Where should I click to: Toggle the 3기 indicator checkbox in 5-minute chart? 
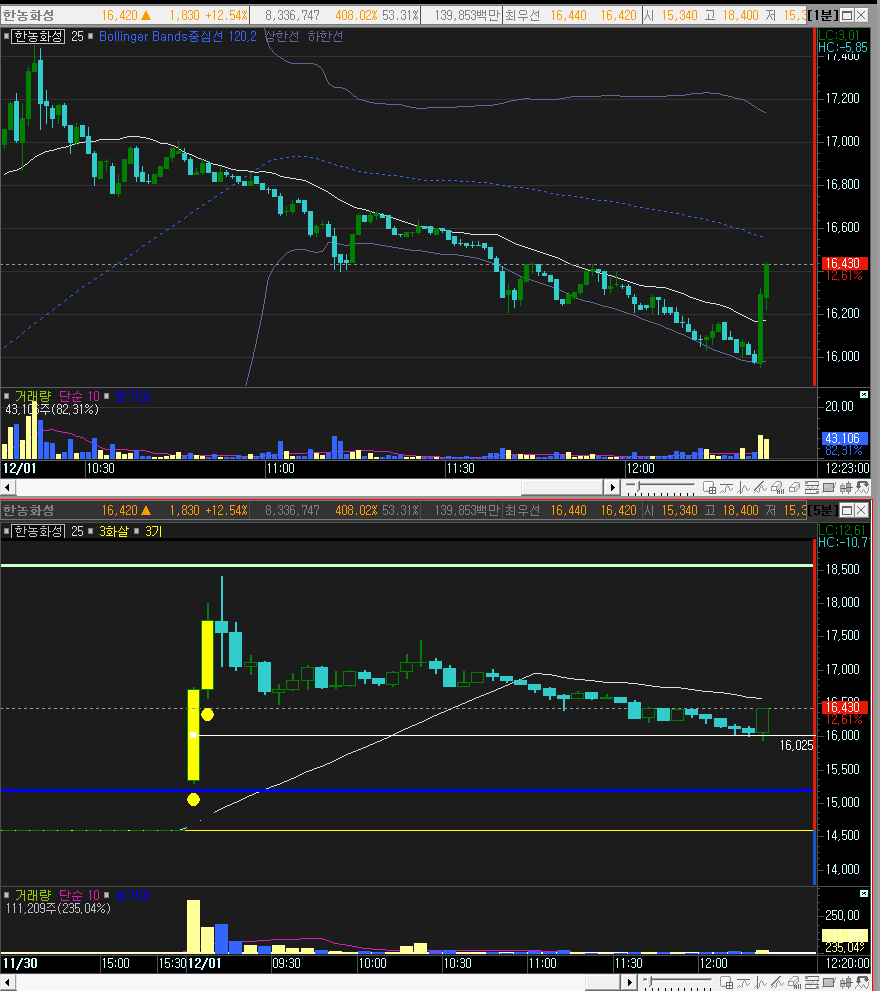click(x=137, y=532)
